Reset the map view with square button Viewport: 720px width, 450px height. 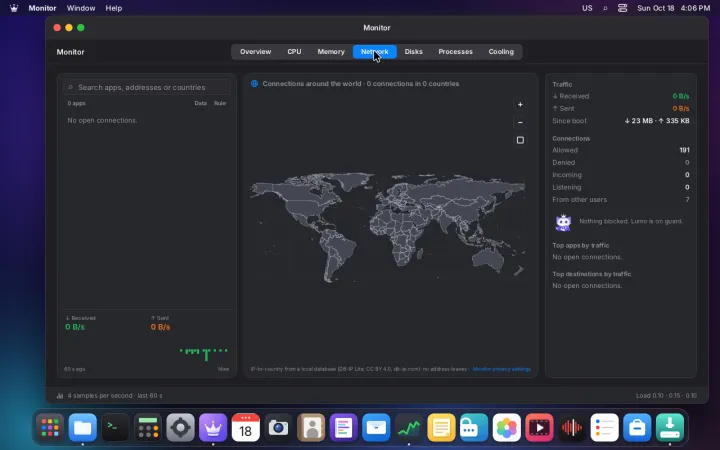coord(520,140)
